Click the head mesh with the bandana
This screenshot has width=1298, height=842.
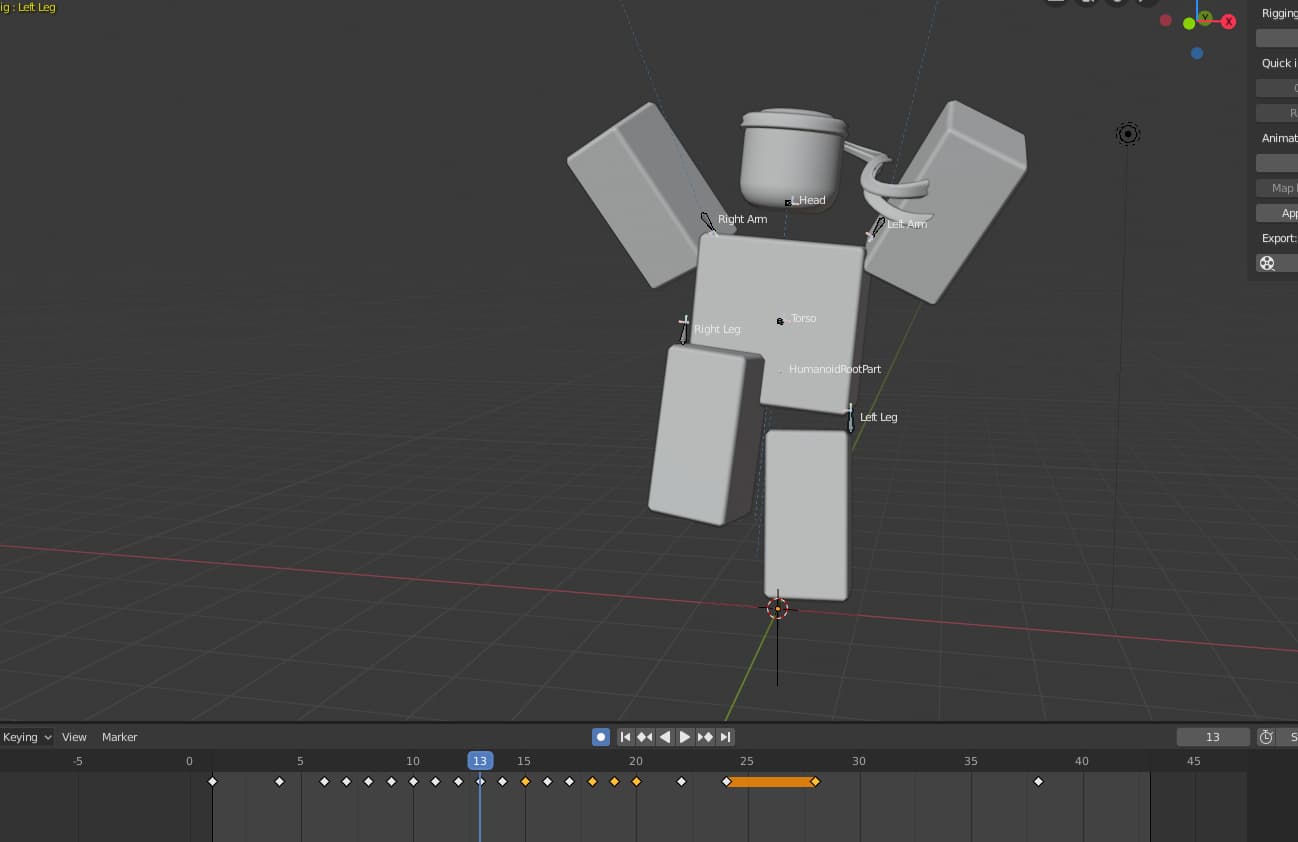pos(793,158)
